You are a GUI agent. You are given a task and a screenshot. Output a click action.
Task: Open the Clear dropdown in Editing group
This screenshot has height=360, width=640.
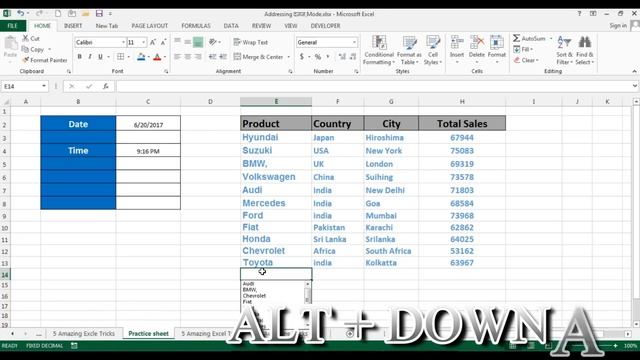pyautogui.click(x=526, y=60)
